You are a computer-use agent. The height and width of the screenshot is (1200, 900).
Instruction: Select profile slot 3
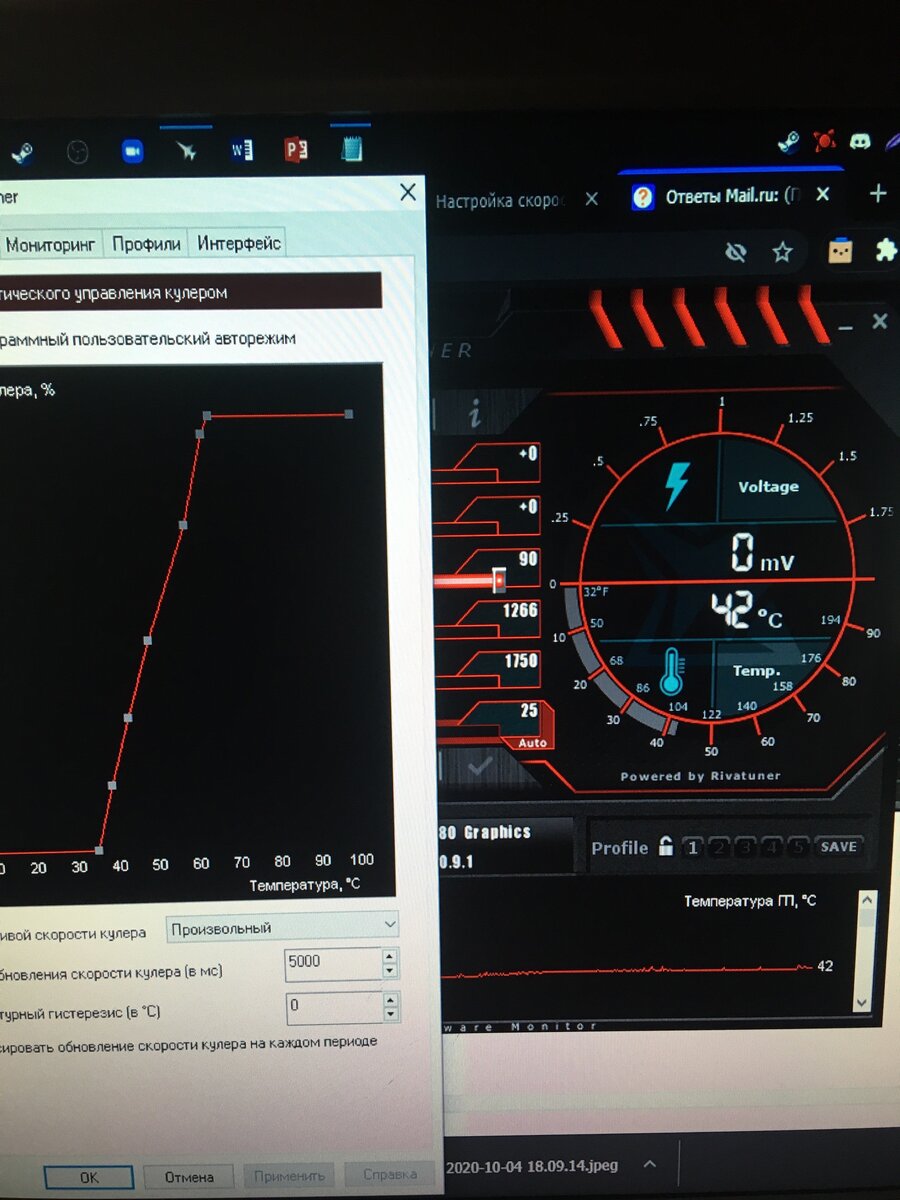pyautogui.click(x=745, y=847)
